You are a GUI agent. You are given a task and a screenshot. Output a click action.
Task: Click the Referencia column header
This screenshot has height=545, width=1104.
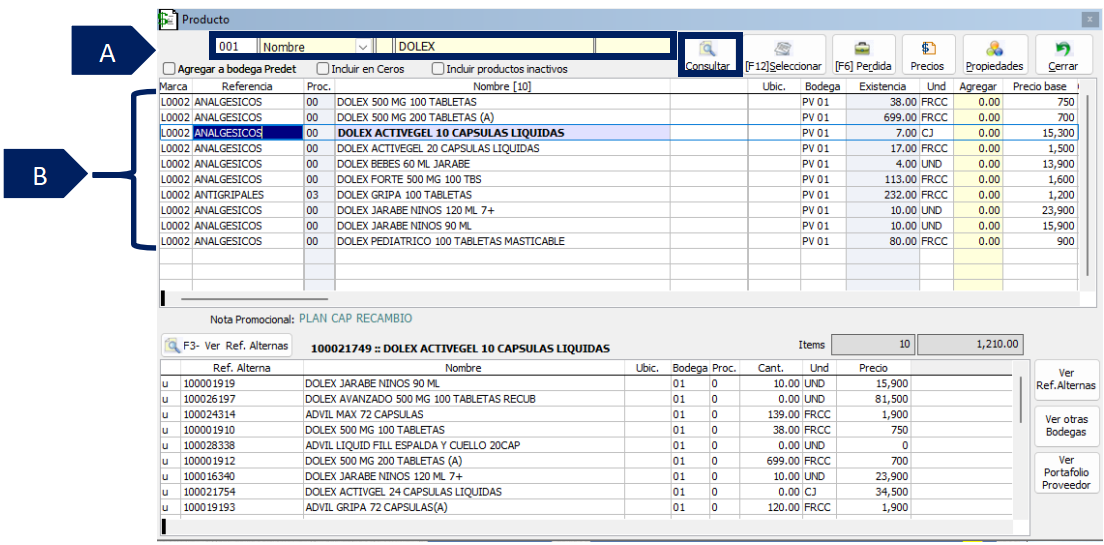pyautogui.click(x=248, y=86)
